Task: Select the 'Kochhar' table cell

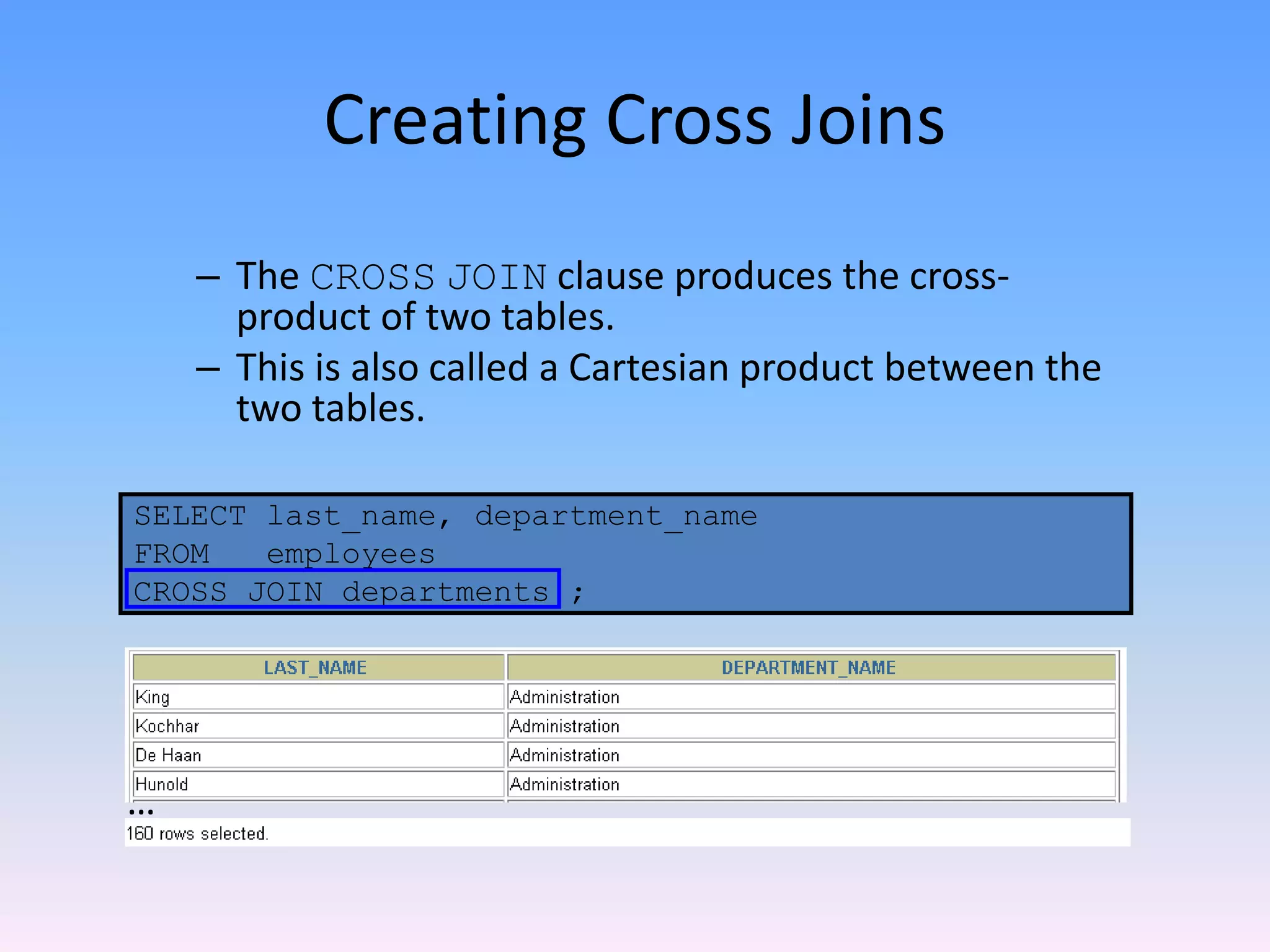Action: (x=318, y=726)
